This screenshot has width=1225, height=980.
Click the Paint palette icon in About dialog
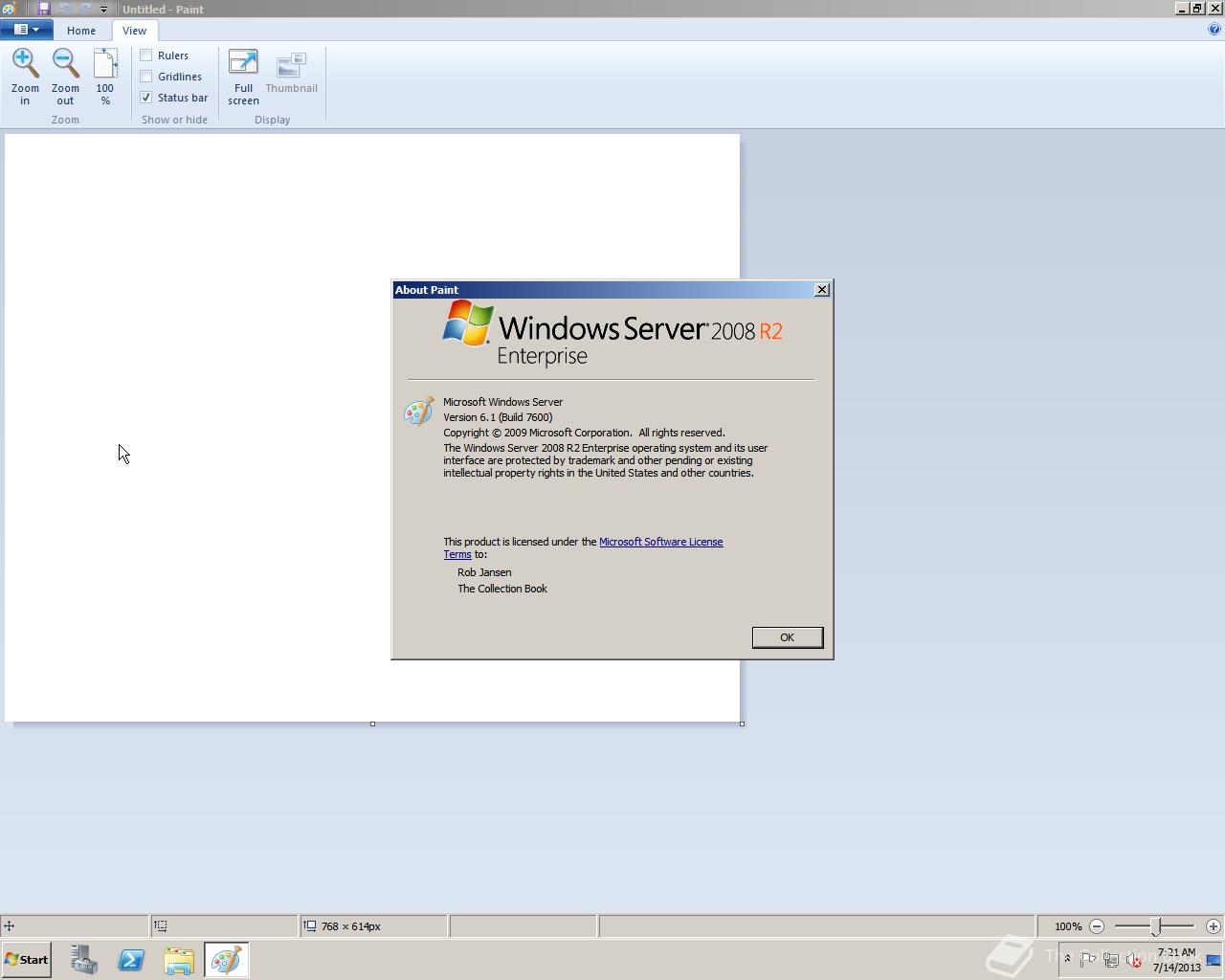[419, 411]
